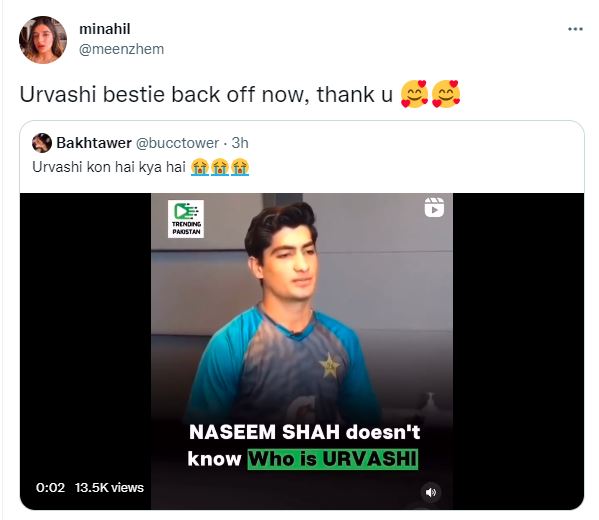The image size is (599, 520).
Task: Click the 13.5K views counter
Action: [109, 488]
